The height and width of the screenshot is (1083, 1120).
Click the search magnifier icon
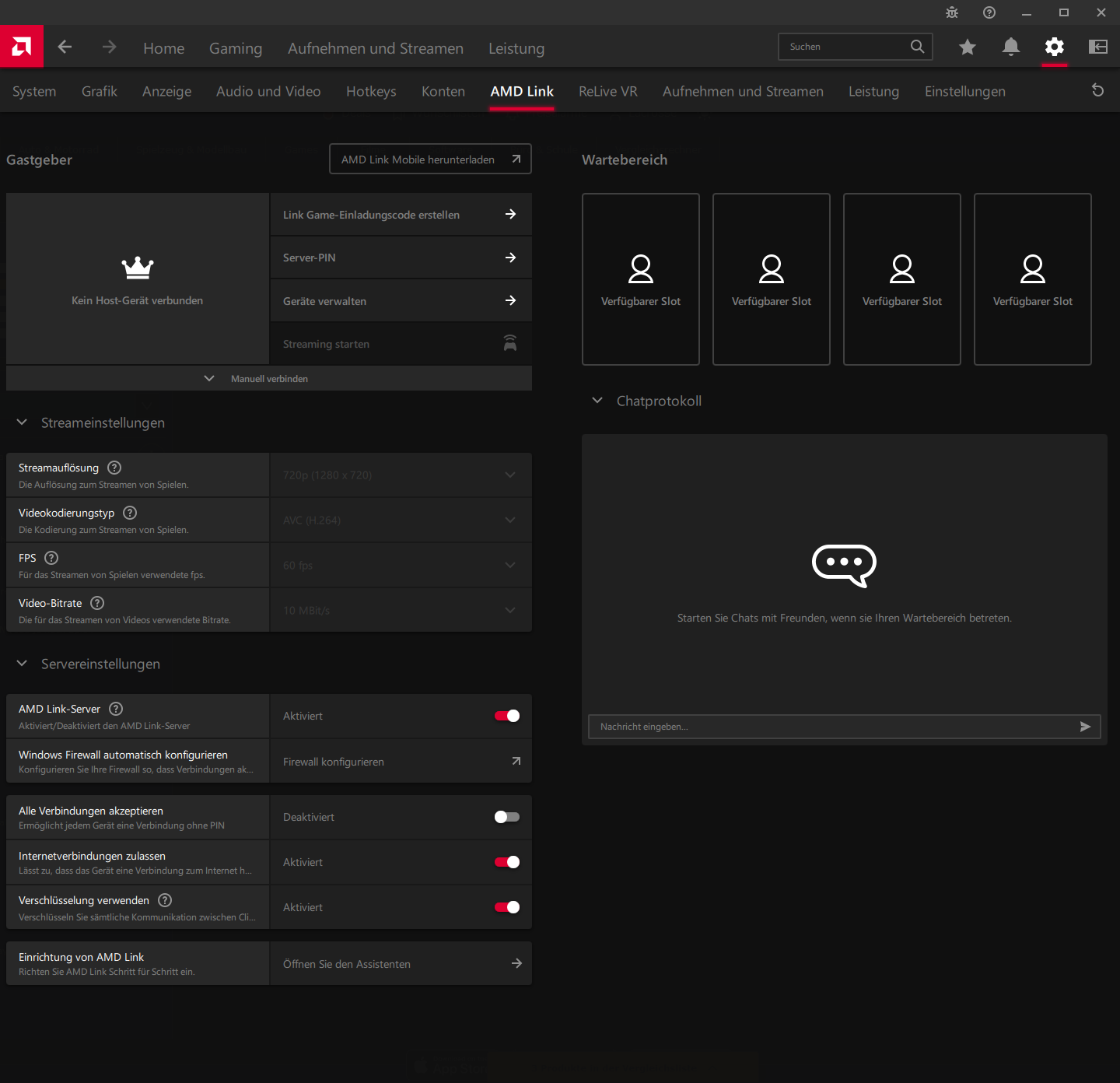click(x=918, y=47)
